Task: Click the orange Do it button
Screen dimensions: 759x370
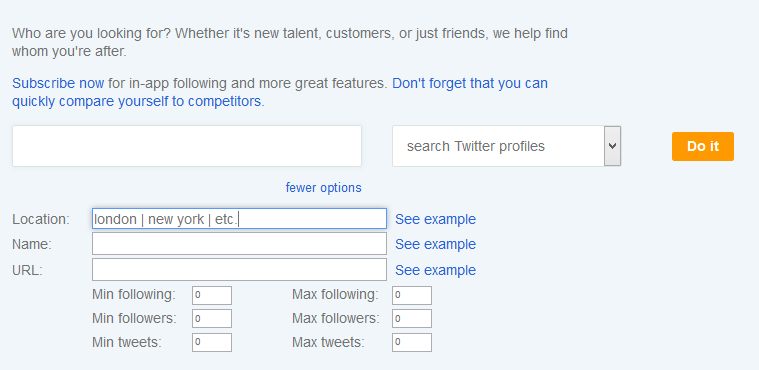Action: pos(702,146)
